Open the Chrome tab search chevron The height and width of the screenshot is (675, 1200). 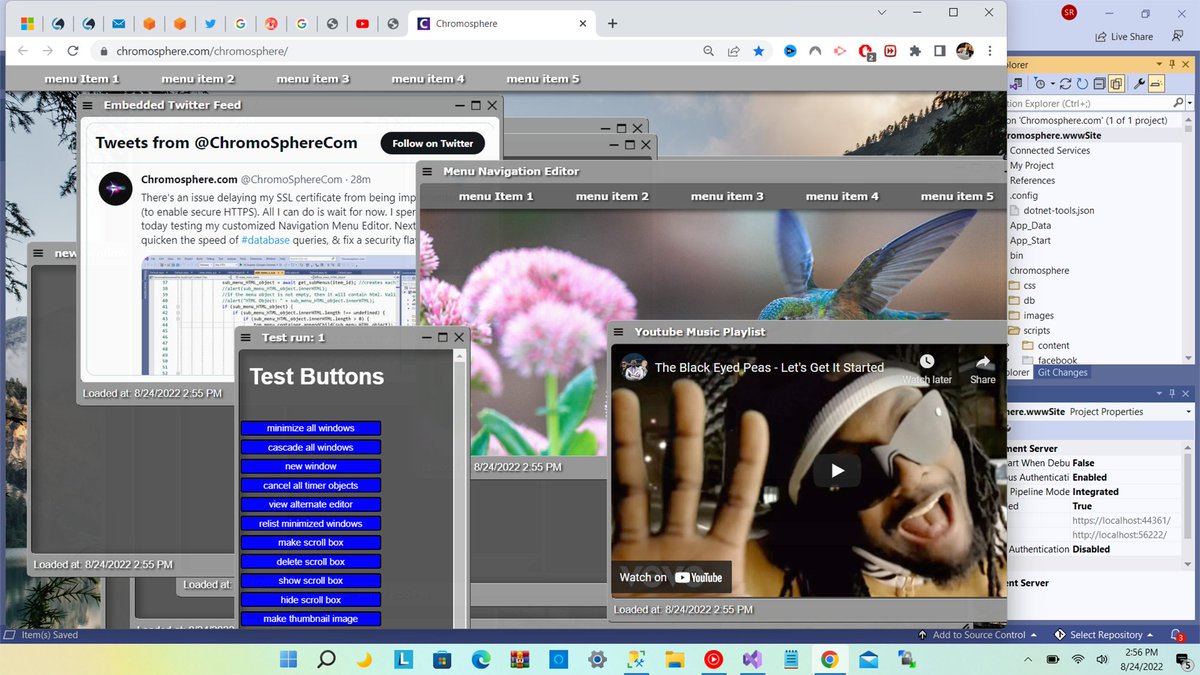(882, 12)
